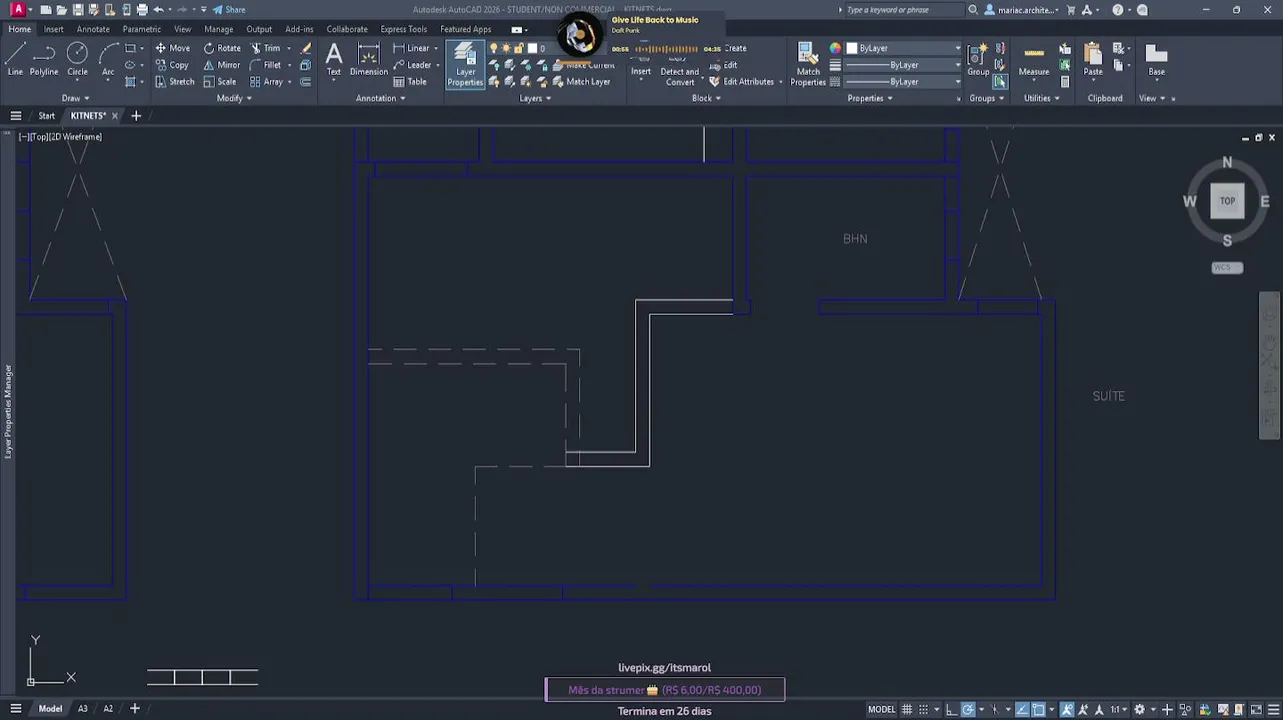Insert a Table from the Annotation panel
Viewport: 1283px width, 720px height.
tap(410, 82)
